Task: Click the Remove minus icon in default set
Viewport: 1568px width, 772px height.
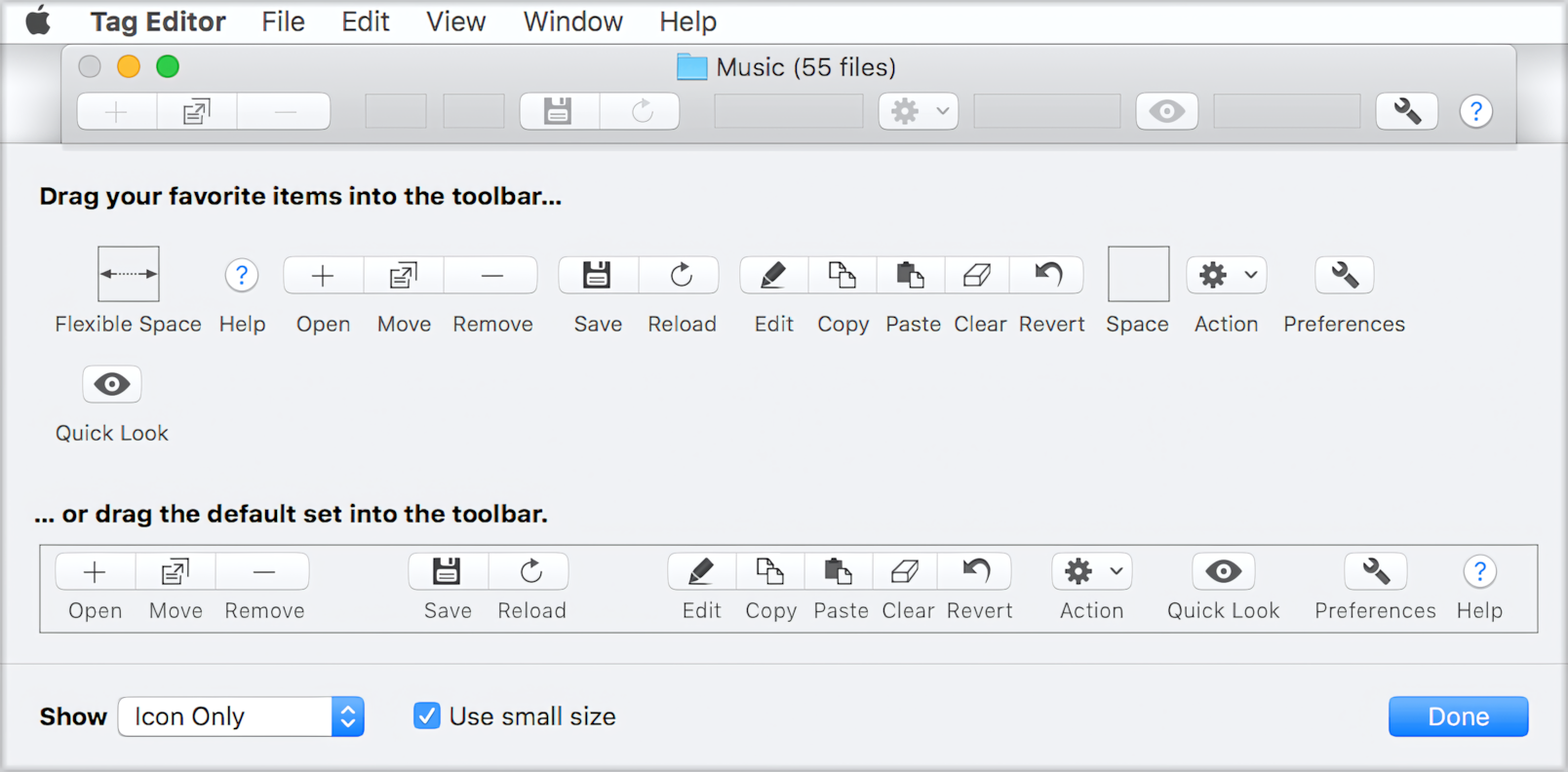Action: [263, 572]
